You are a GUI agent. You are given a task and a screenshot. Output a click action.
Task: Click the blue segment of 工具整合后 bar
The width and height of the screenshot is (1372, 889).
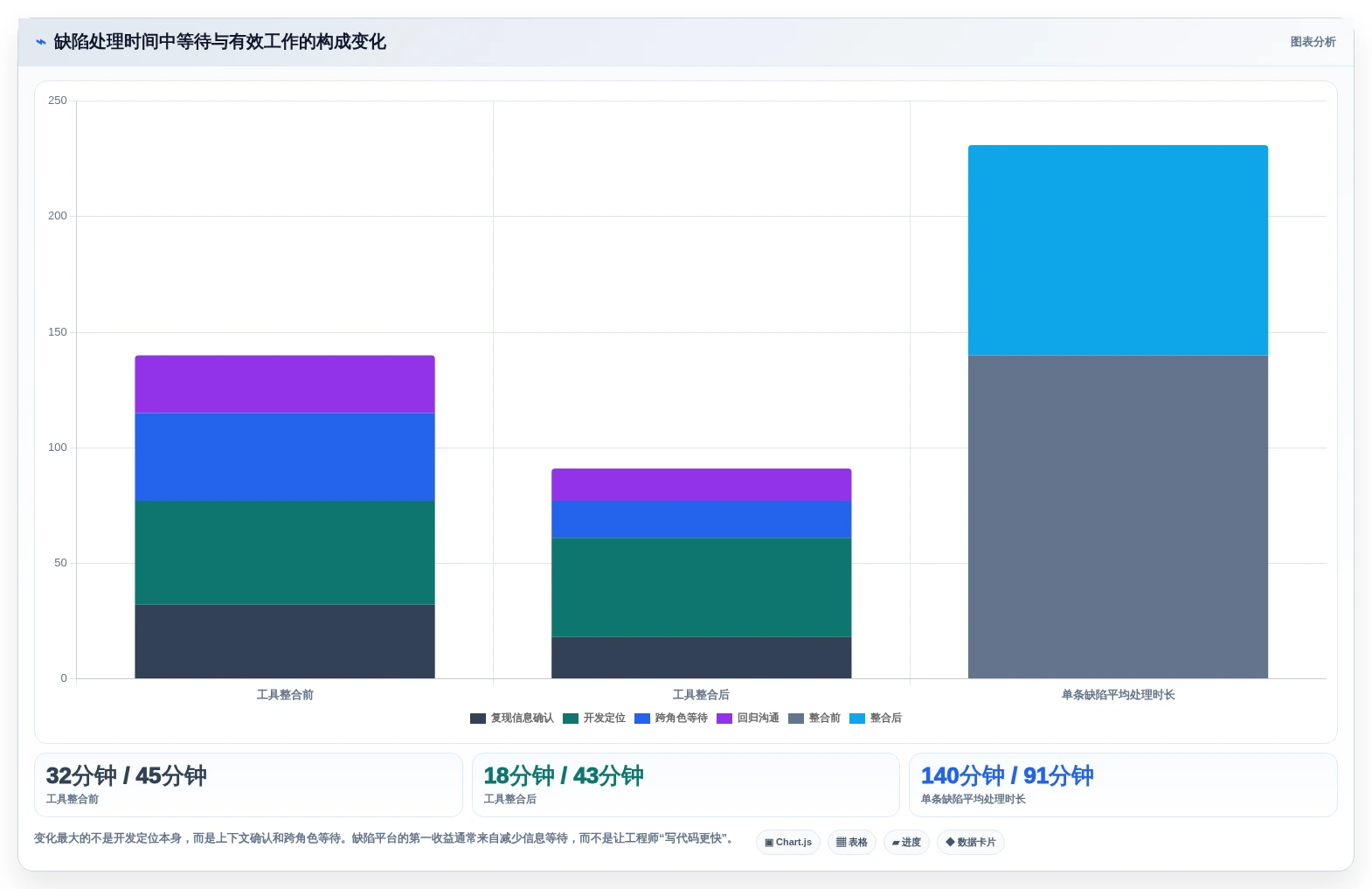[702, 519]
